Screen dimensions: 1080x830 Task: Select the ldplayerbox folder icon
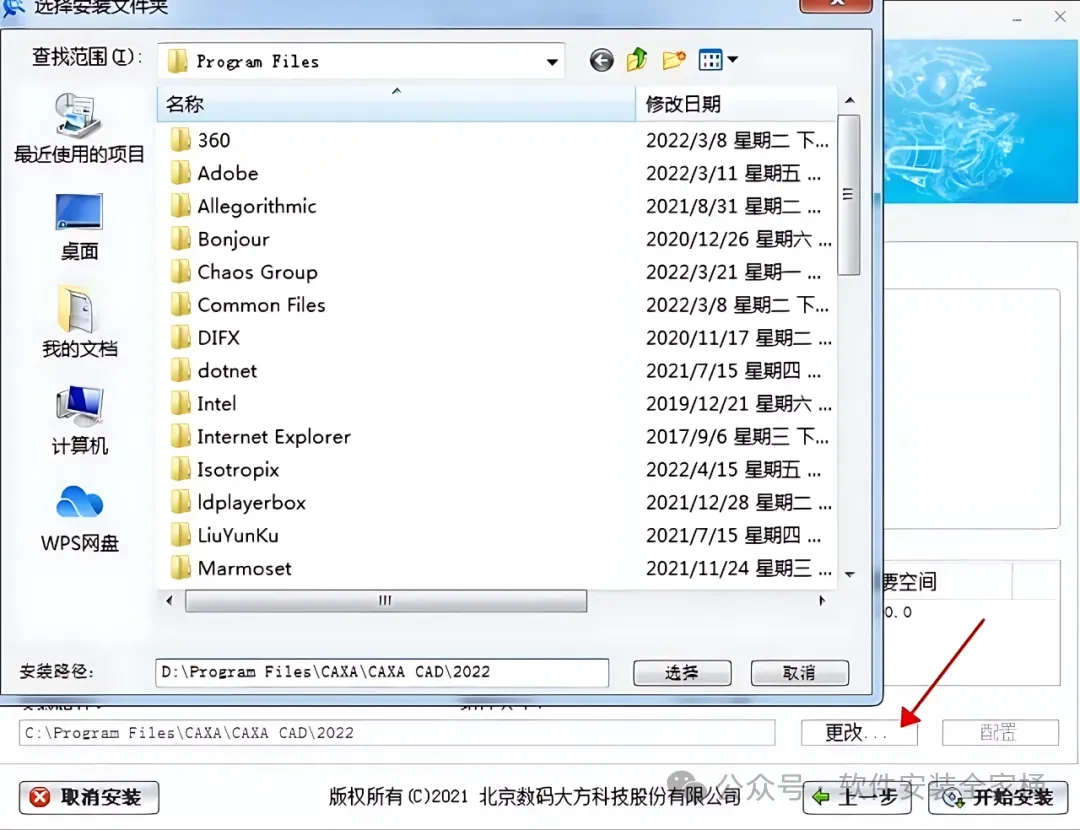[x=180, y=502]
